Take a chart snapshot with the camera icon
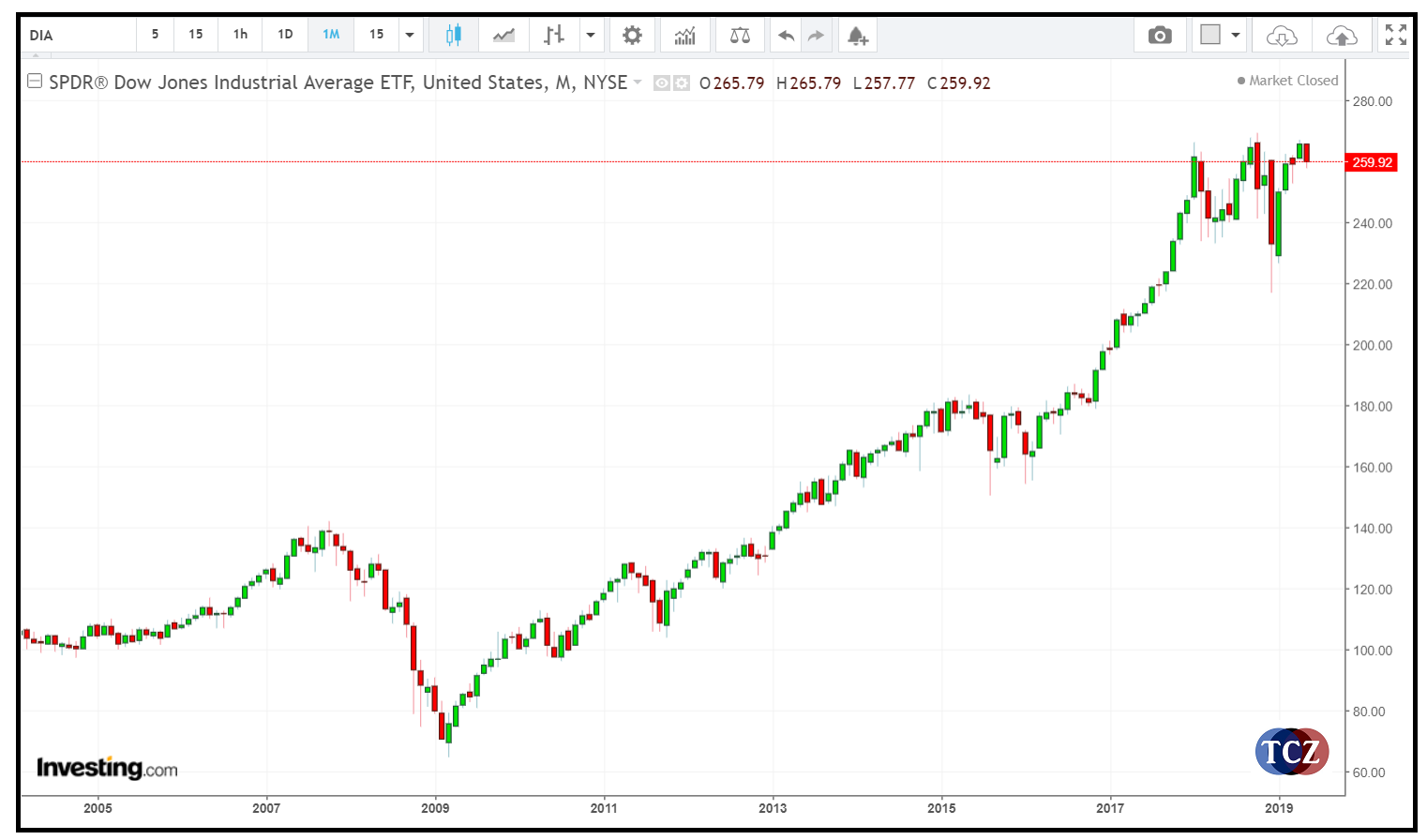 1160,34
